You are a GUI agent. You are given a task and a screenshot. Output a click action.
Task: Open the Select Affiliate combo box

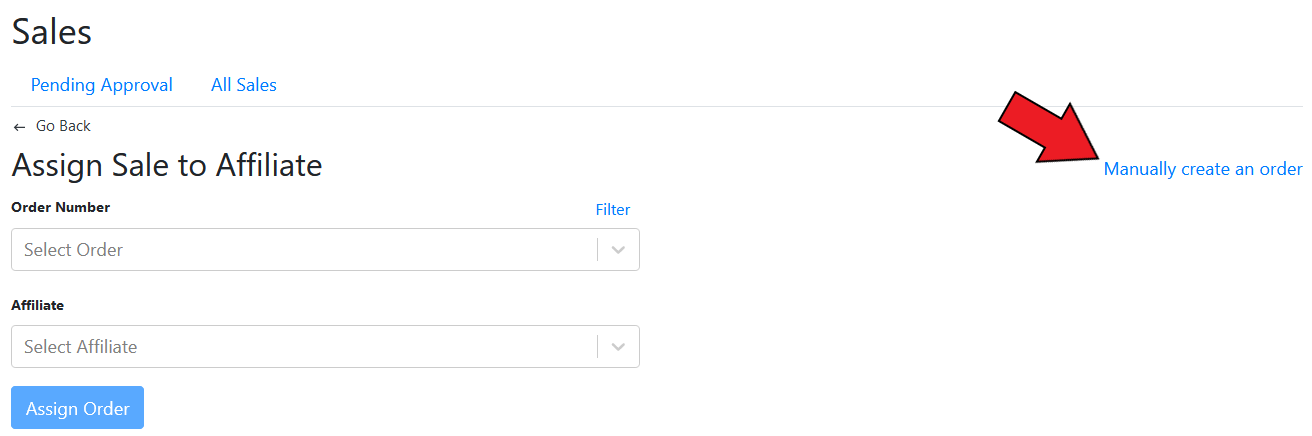(x=300, y=347)
